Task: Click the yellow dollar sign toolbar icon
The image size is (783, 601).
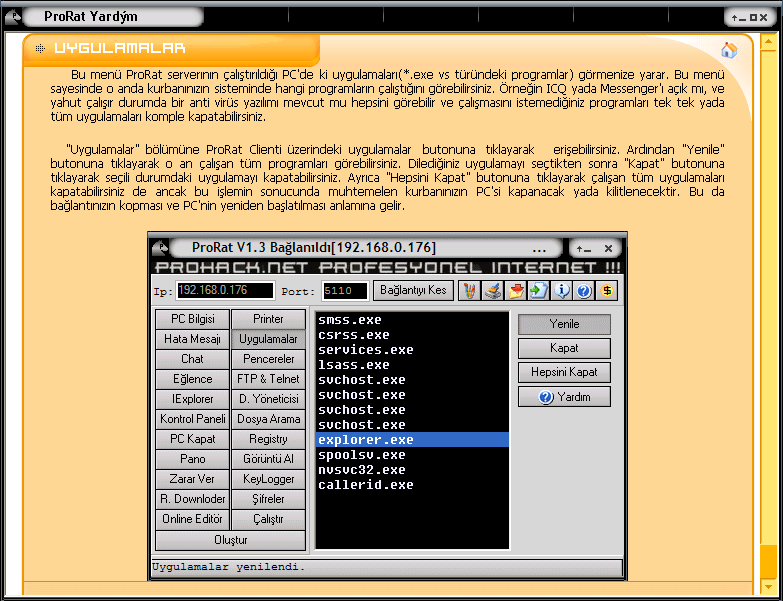Action: tap(607, 291)
